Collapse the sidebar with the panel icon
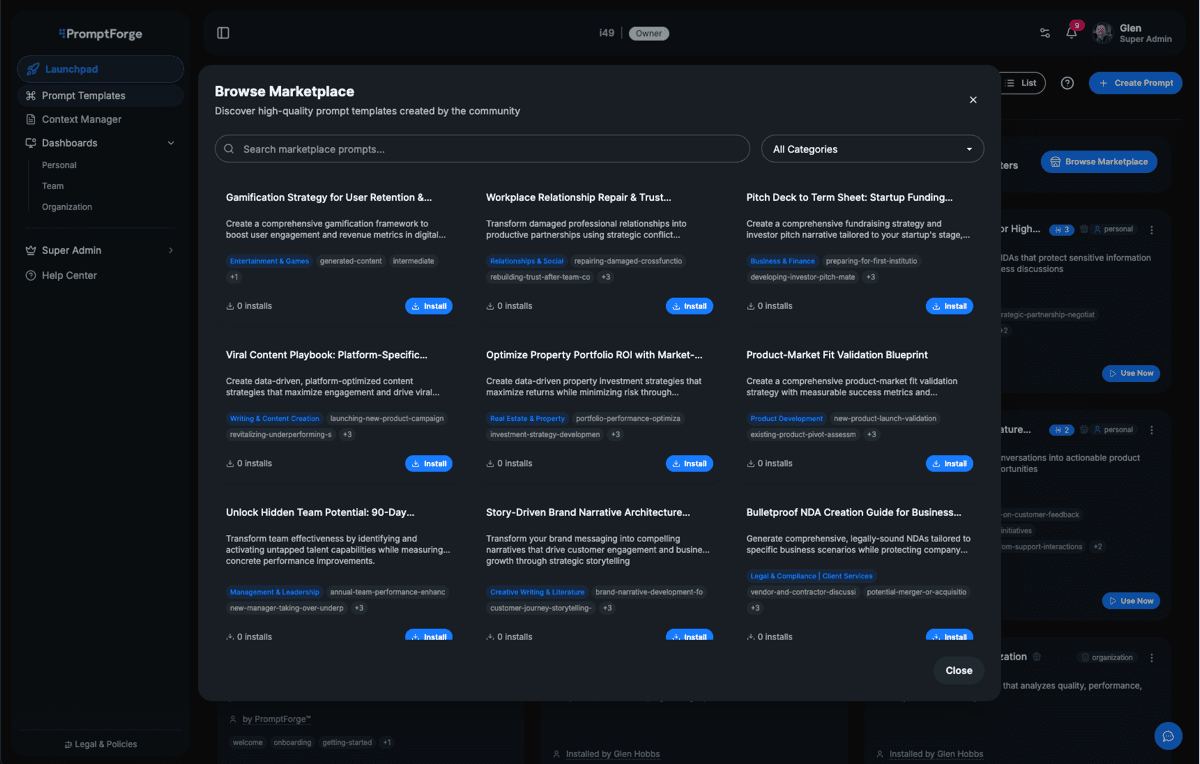The height and width of the screenshot is (764, 1200). (x=222, y=32)
